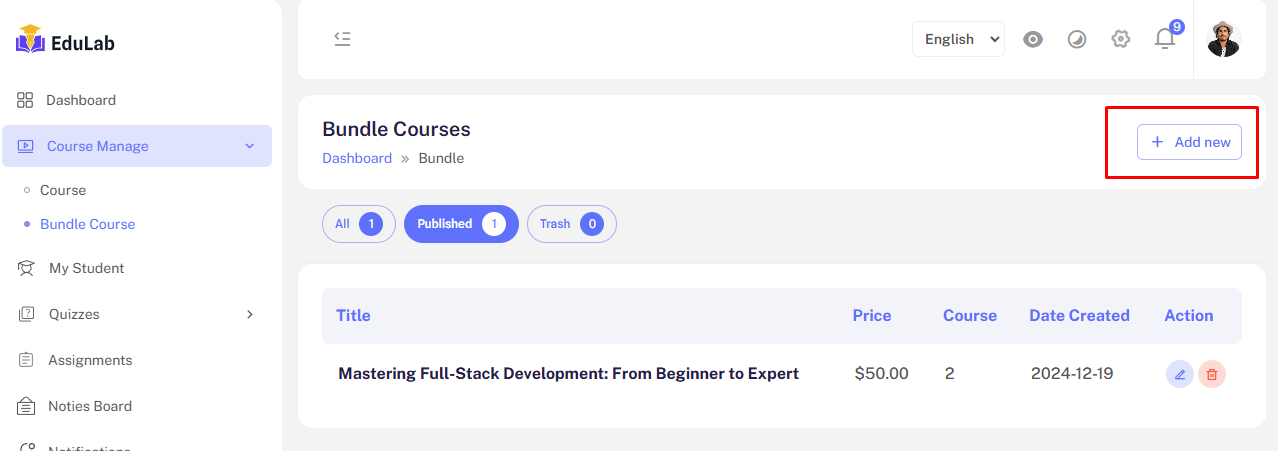Click the sidebar collapse icon in header
The height and width of the screenshot is (451, 1278).
click(x=342, y=39)
